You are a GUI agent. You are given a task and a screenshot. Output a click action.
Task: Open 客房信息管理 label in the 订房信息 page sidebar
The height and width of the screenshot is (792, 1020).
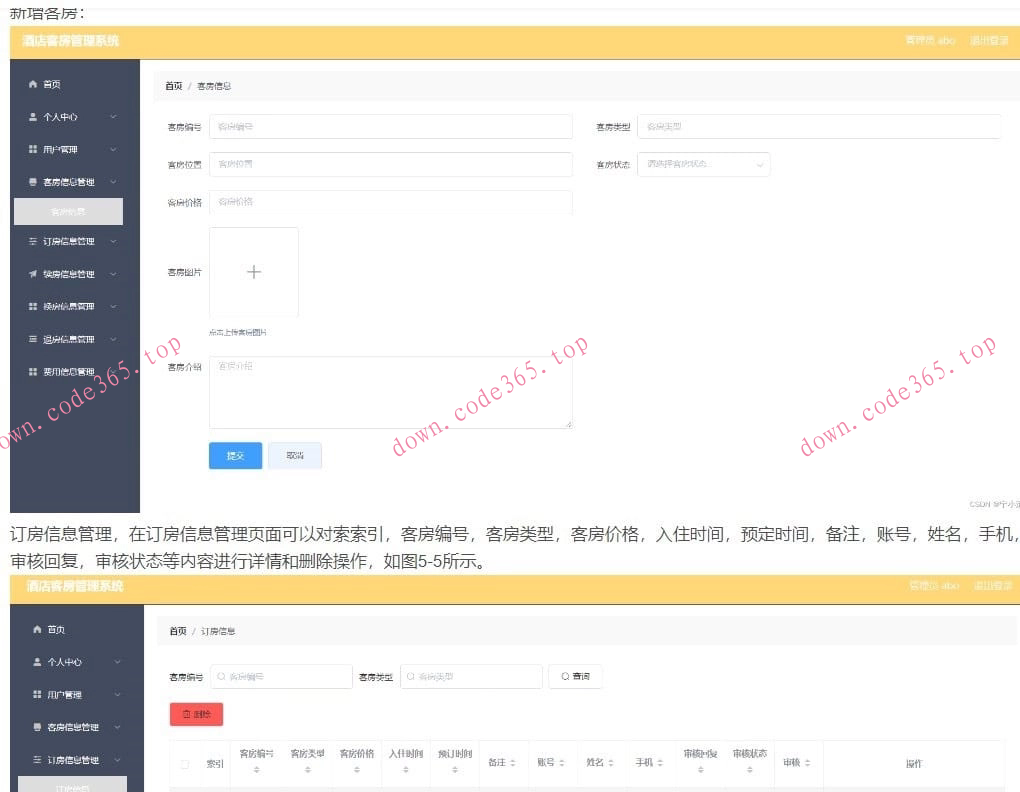click(x=73, y=727)
